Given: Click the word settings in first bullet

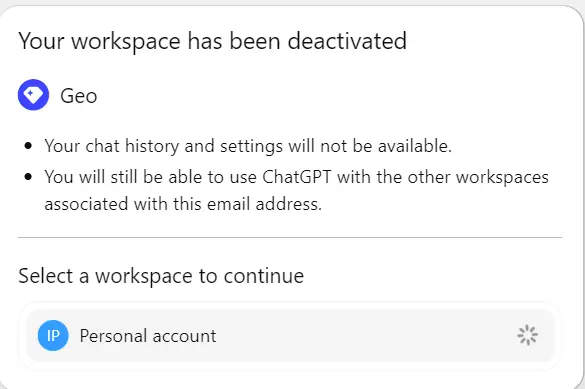Looking at the screenshot, I should pyautogui.click(x=251, y=147).
